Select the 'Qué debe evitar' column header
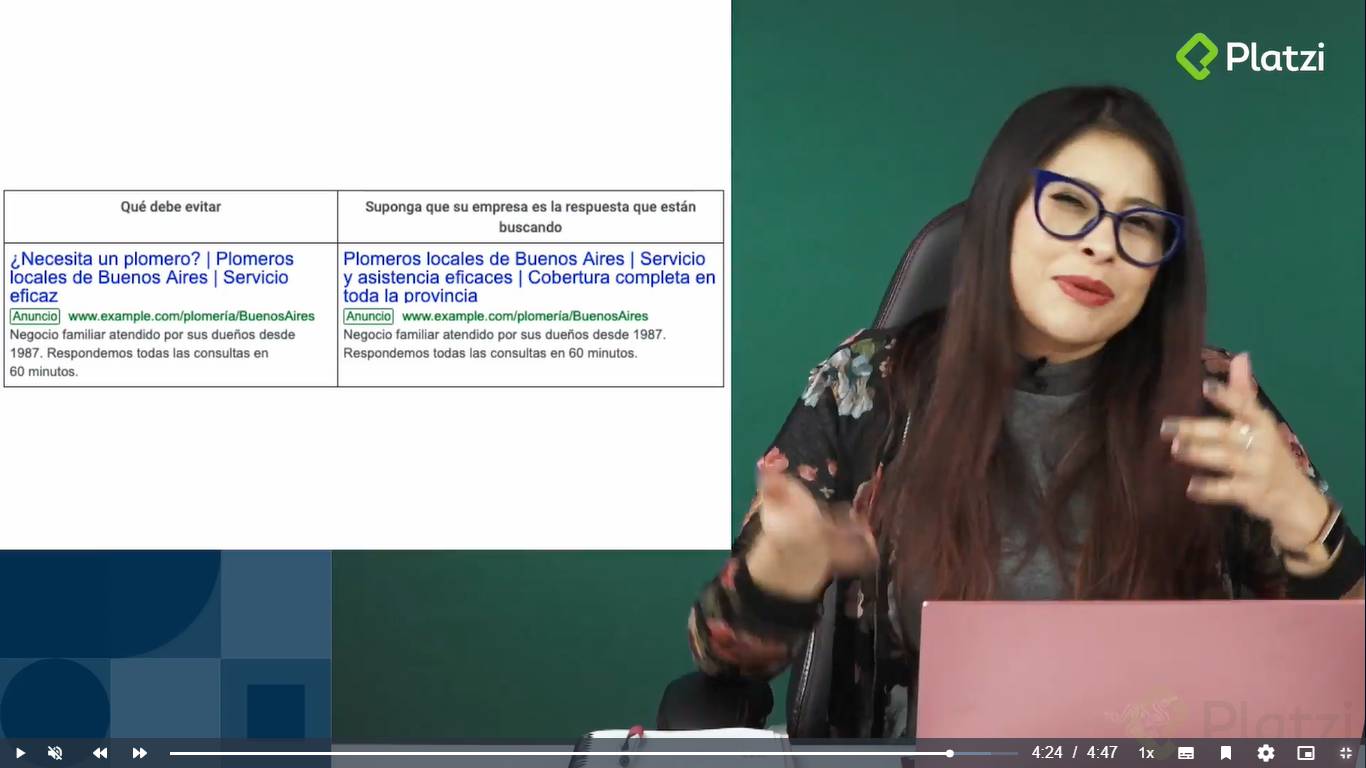Image resolution: width=1366 pixels, height=768 pixels. [170, 207]
